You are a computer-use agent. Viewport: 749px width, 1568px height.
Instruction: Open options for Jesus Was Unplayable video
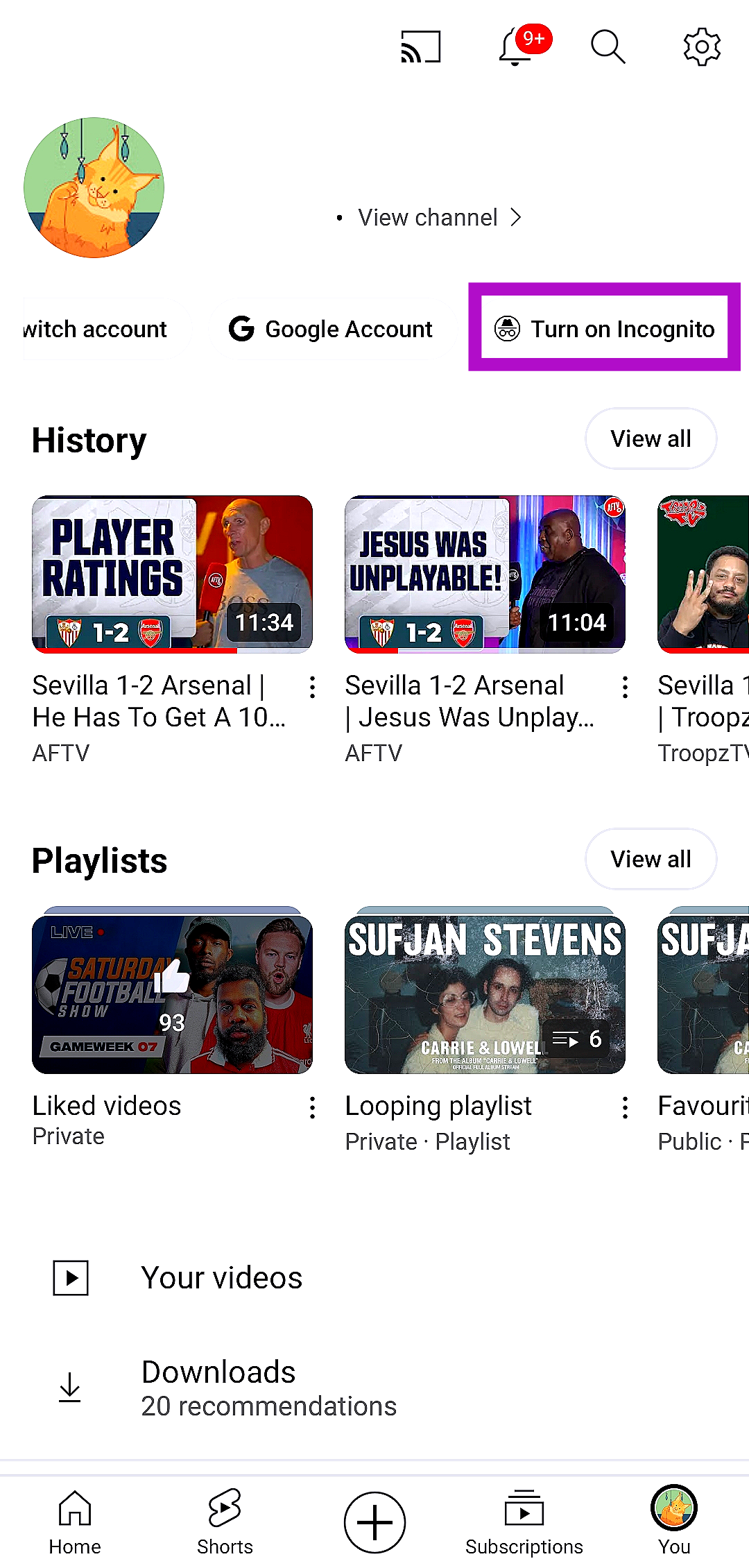coord(626,688)
